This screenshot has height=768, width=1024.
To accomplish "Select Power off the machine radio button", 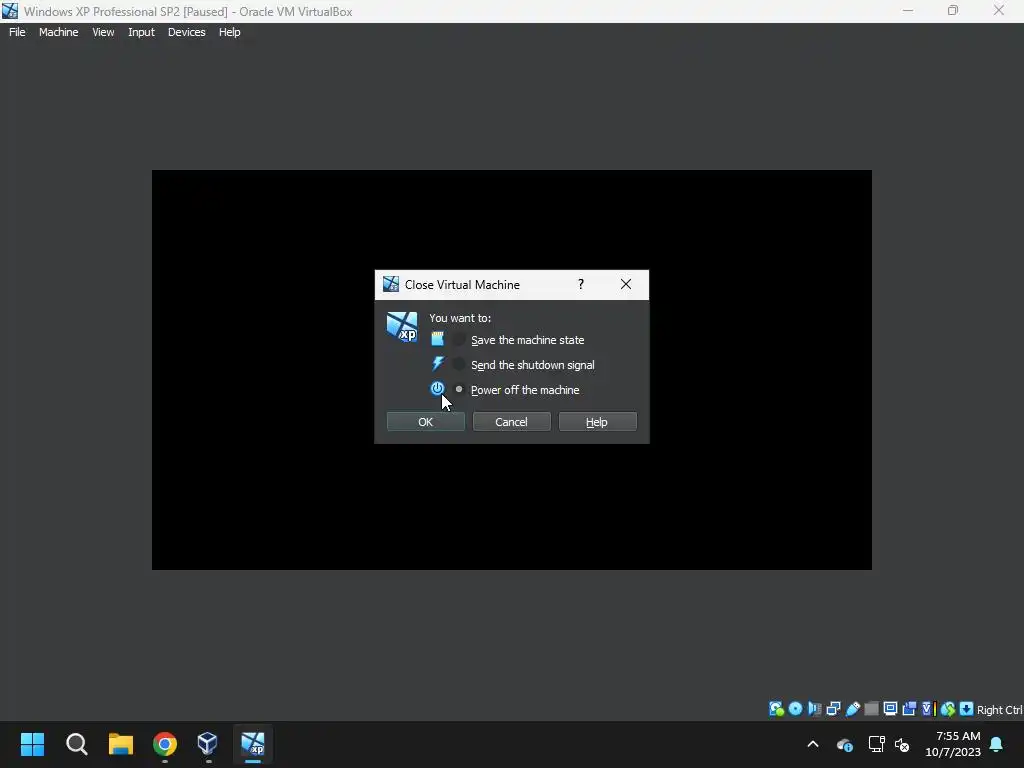I will click(x=459, y=389).
